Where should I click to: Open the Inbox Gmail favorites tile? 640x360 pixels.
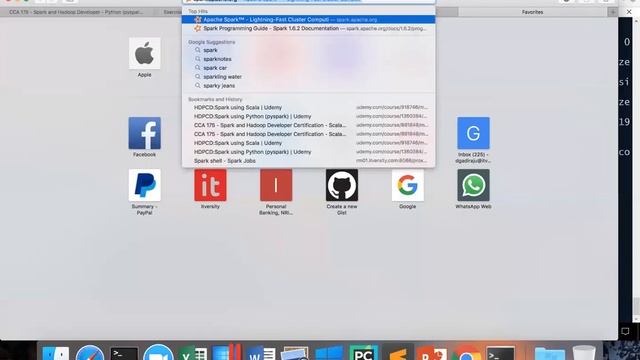pyautogui.click(x=473, y=133)
